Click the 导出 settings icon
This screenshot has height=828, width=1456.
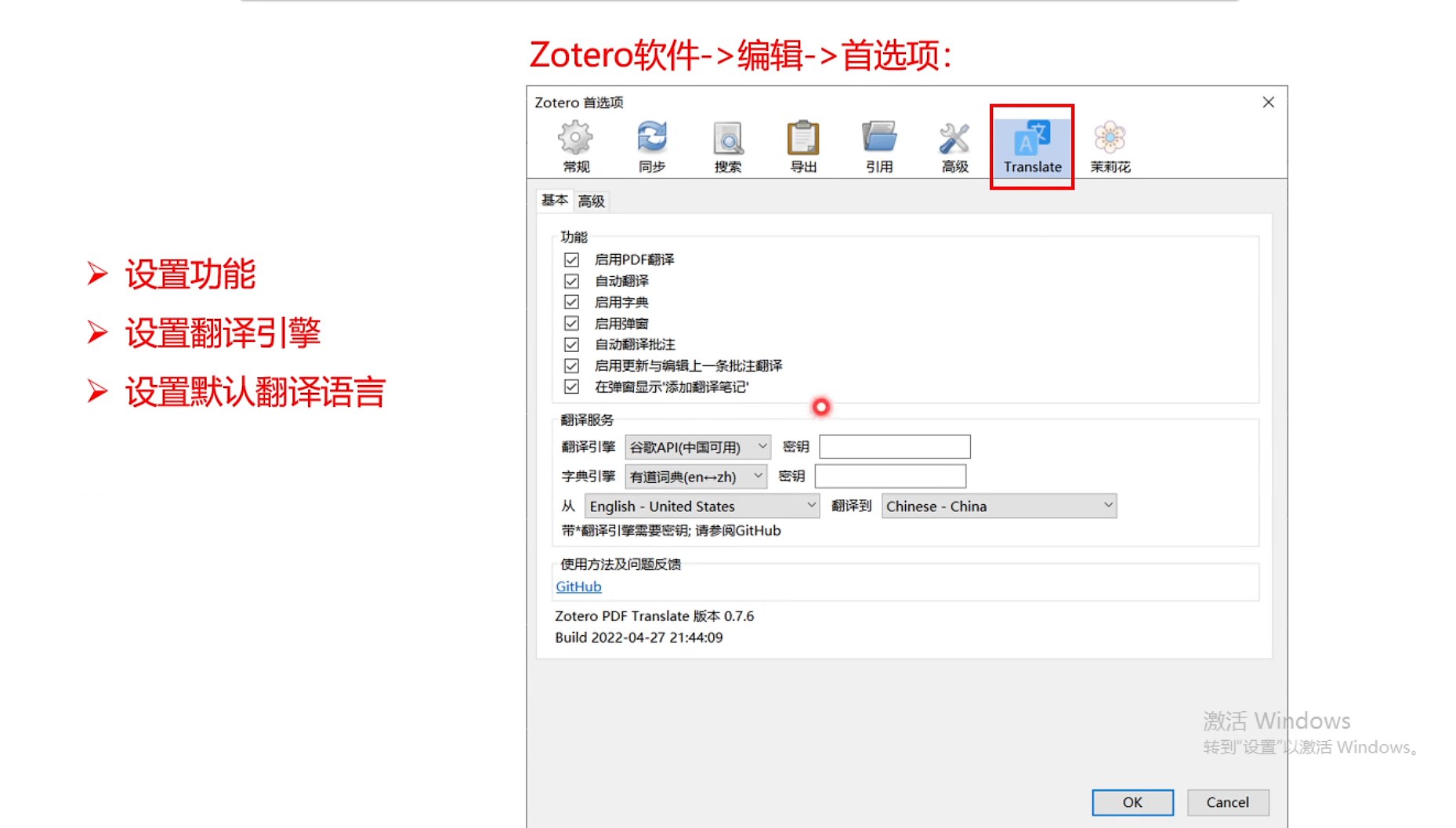pos(802,145)
